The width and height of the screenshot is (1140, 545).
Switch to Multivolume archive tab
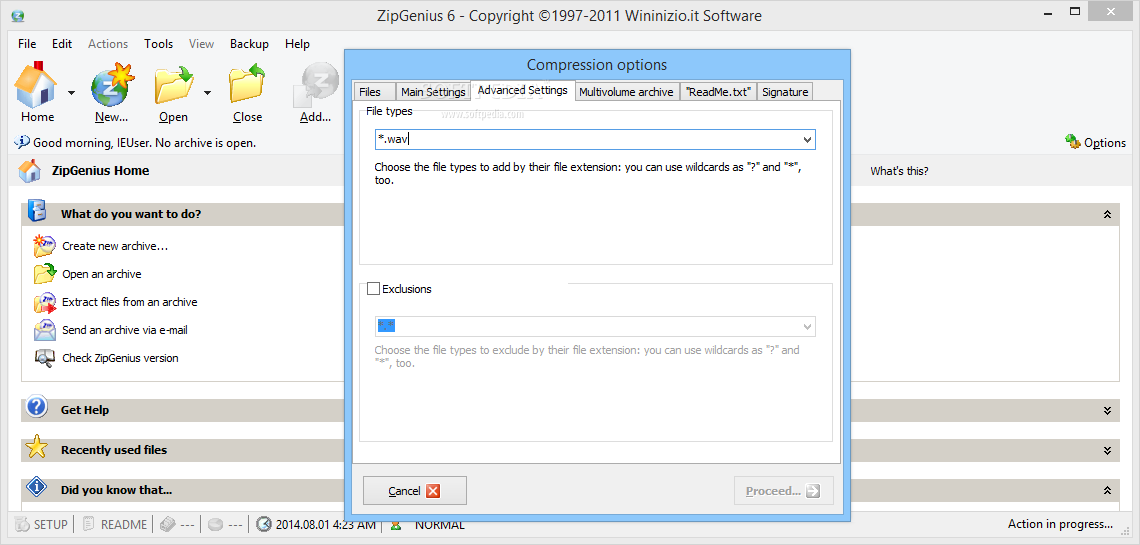click(x=626, y=92)
